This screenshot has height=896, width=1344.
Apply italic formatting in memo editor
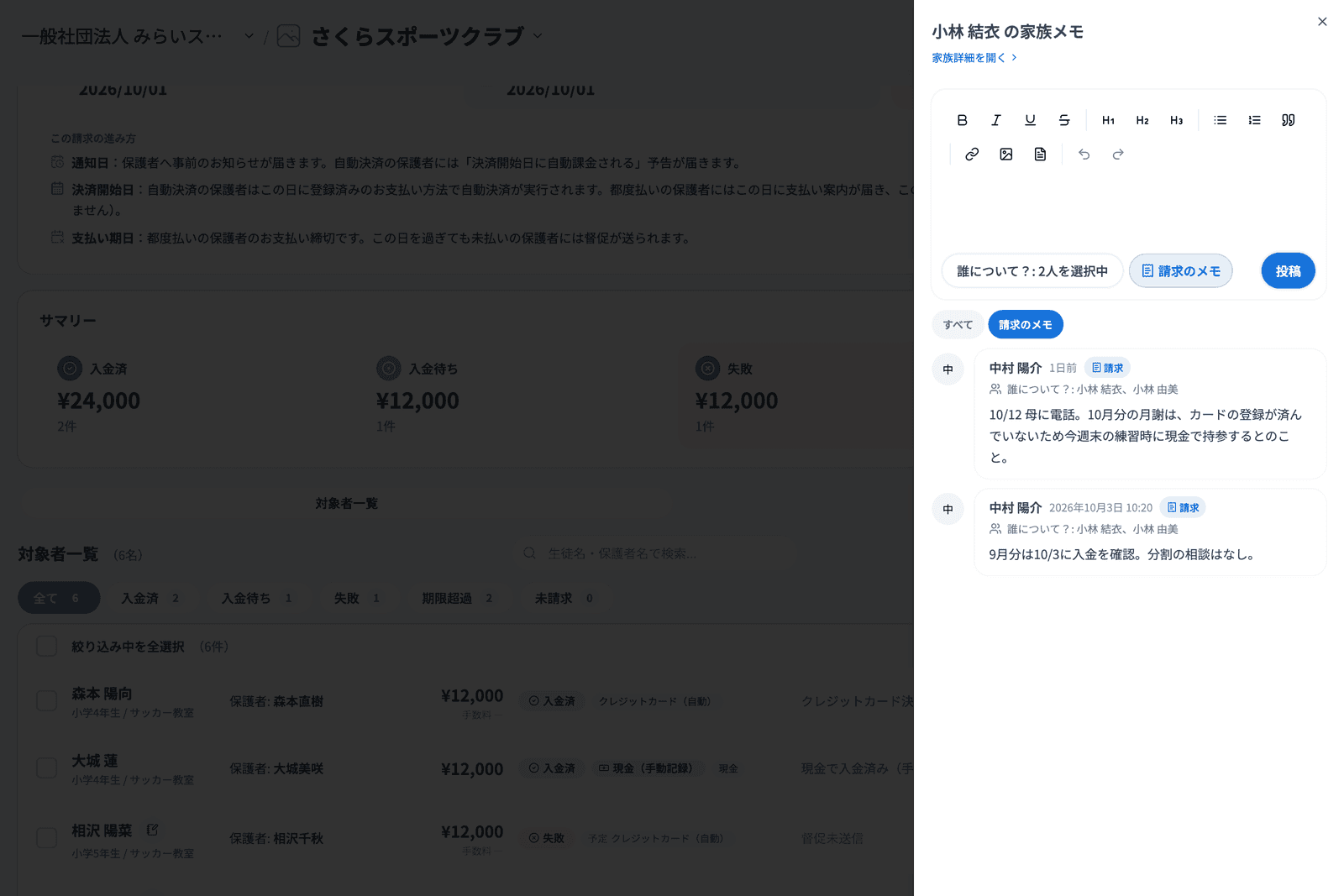(996, 120)
